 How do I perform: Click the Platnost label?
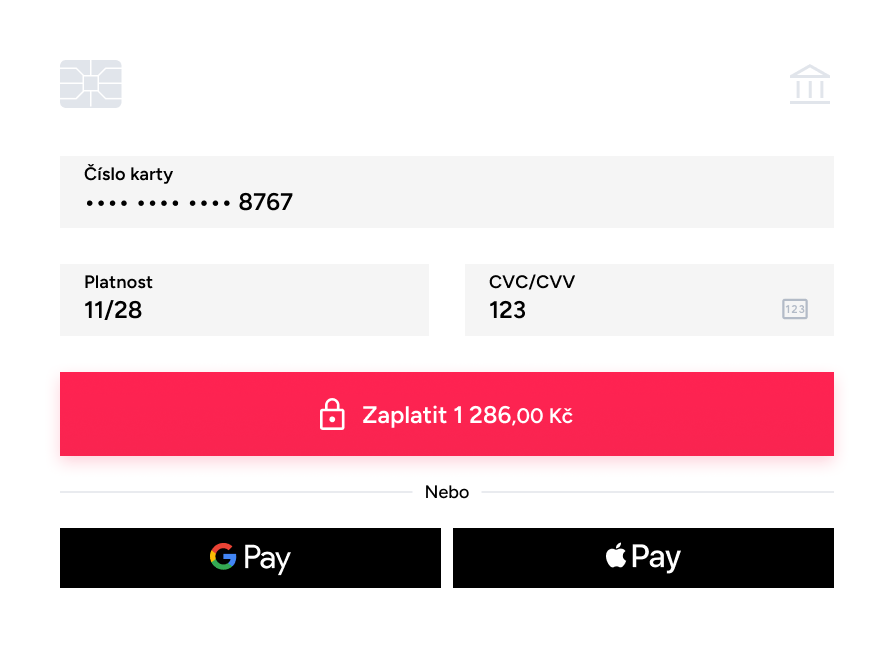point(118,282)
